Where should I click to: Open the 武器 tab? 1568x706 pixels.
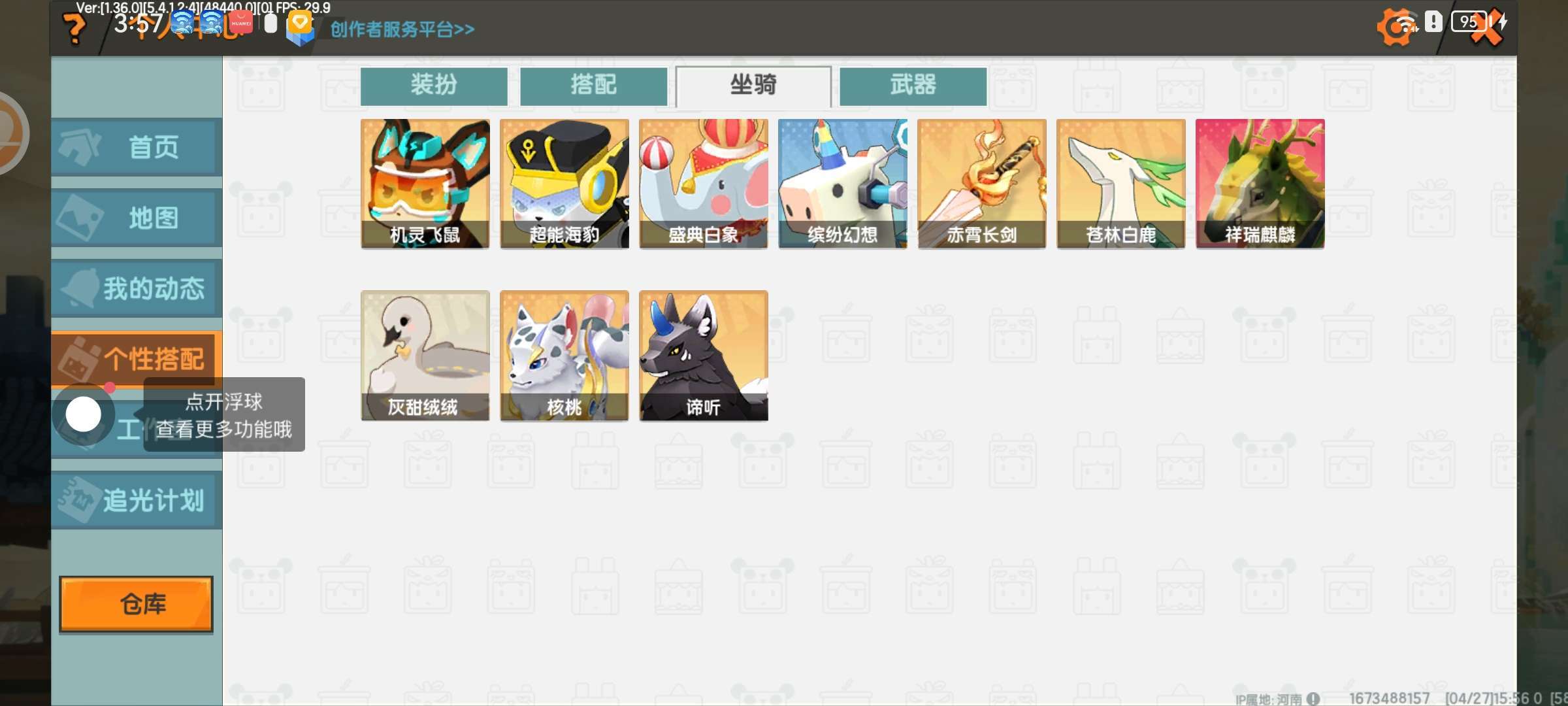[913, 86]
